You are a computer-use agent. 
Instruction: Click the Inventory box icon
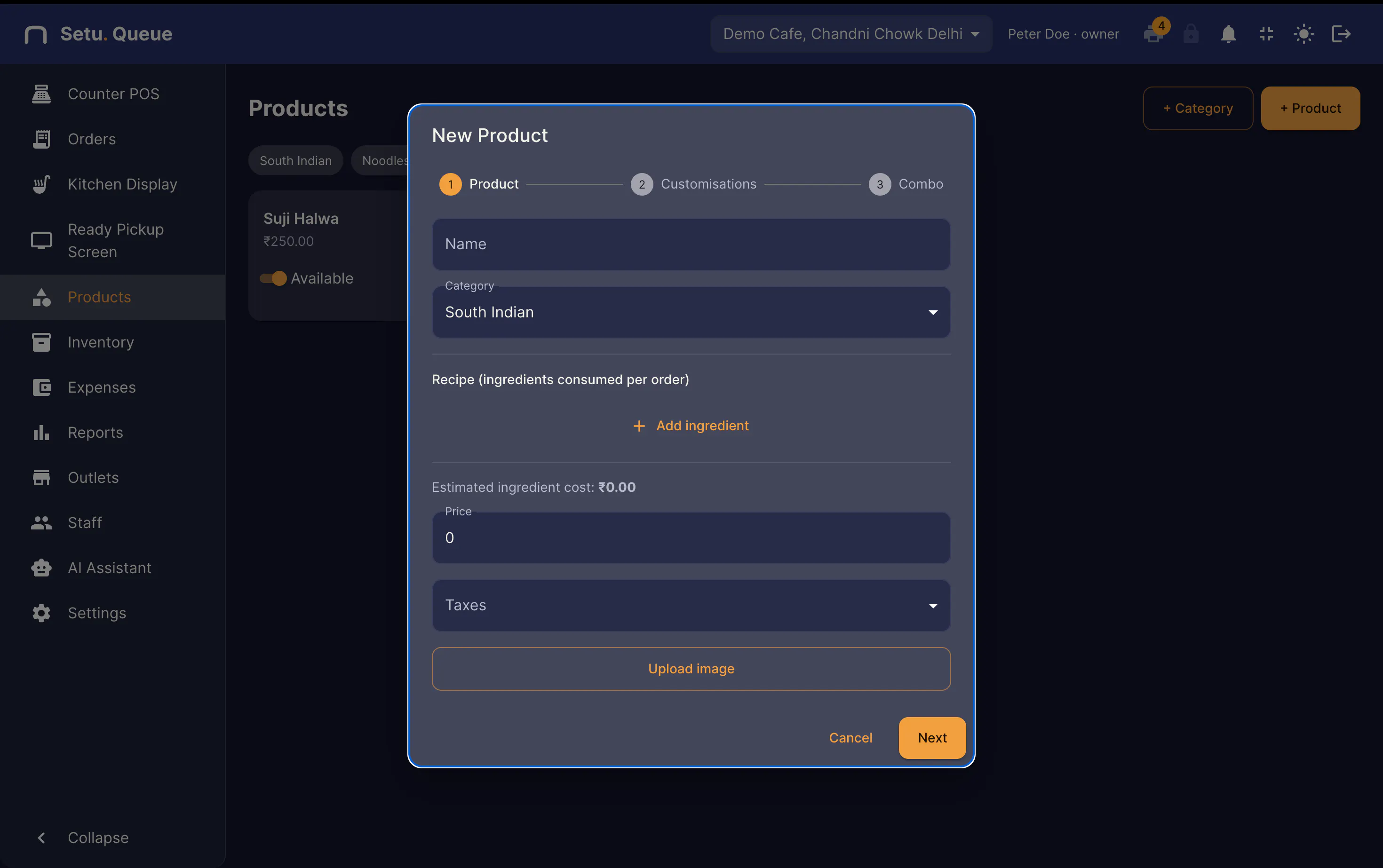pos(41,342)
